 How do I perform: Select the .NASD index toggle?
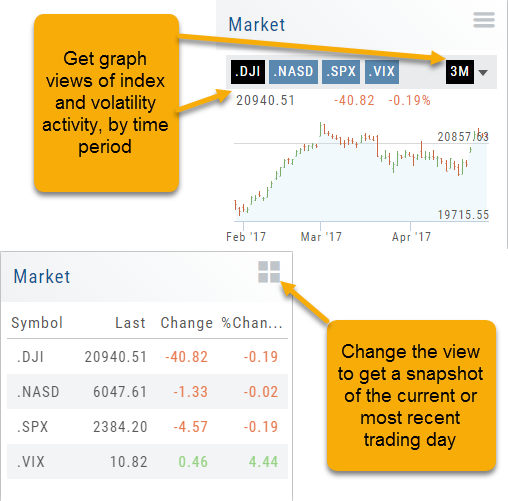(293, 72)
